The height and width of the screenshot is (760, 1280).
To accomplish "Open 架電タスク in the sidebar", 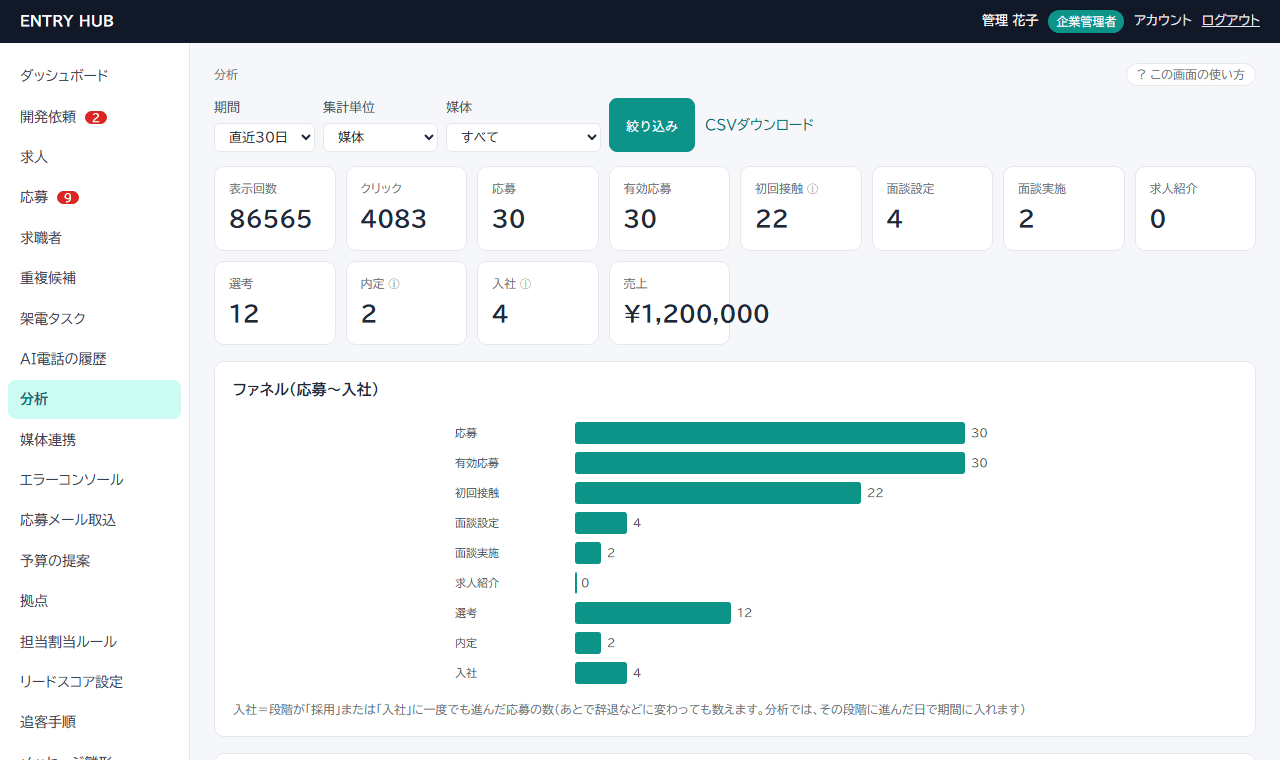I will tap(94, 319).
